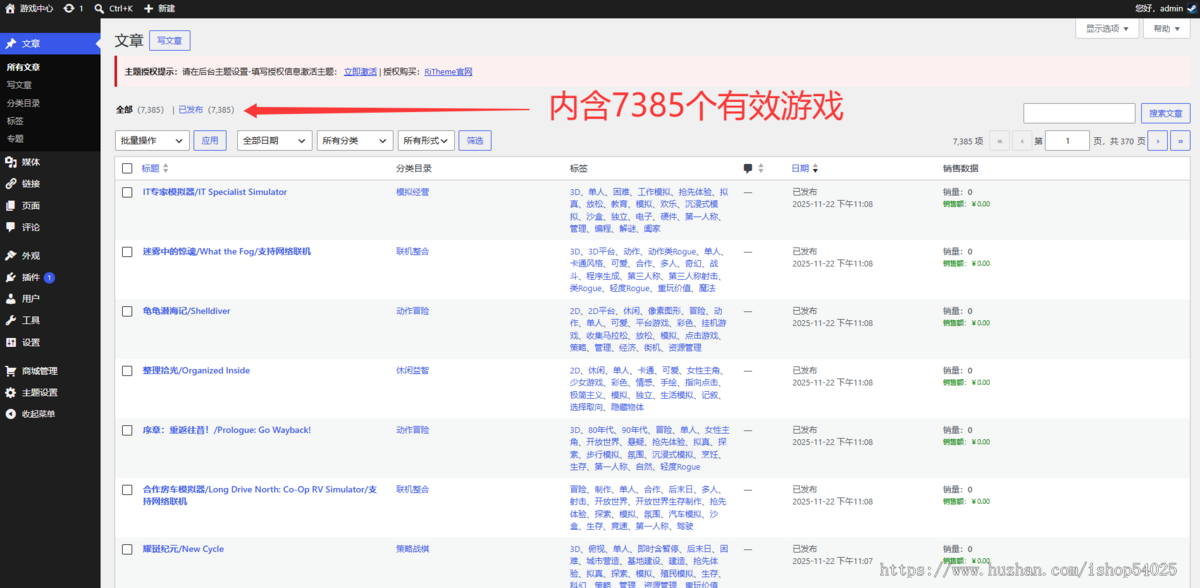Screen dimensions: 1200x588
Task: Open the 评论 comments icon in sidebar
Action: [10, 227]
